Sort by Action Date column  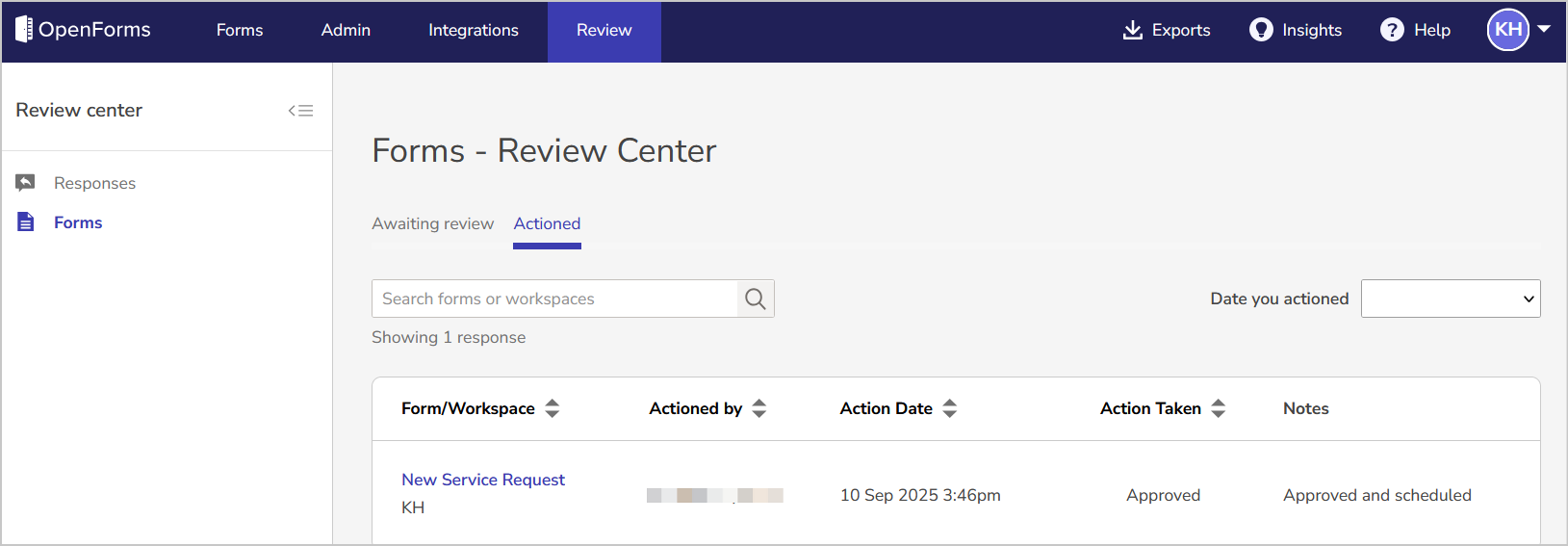pos(950,408)
